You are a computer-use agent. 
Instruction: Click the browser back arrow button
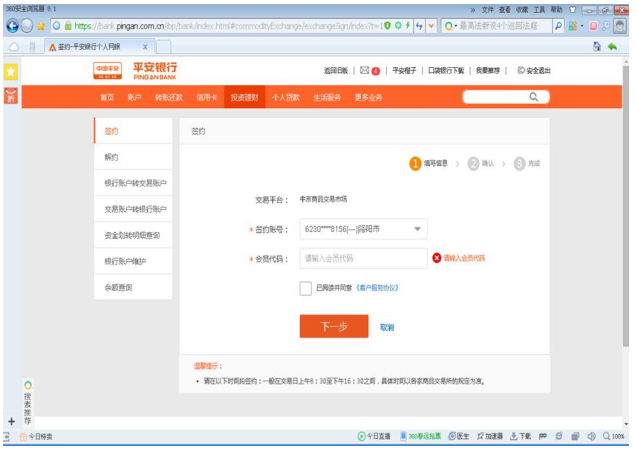pos(13,26)
